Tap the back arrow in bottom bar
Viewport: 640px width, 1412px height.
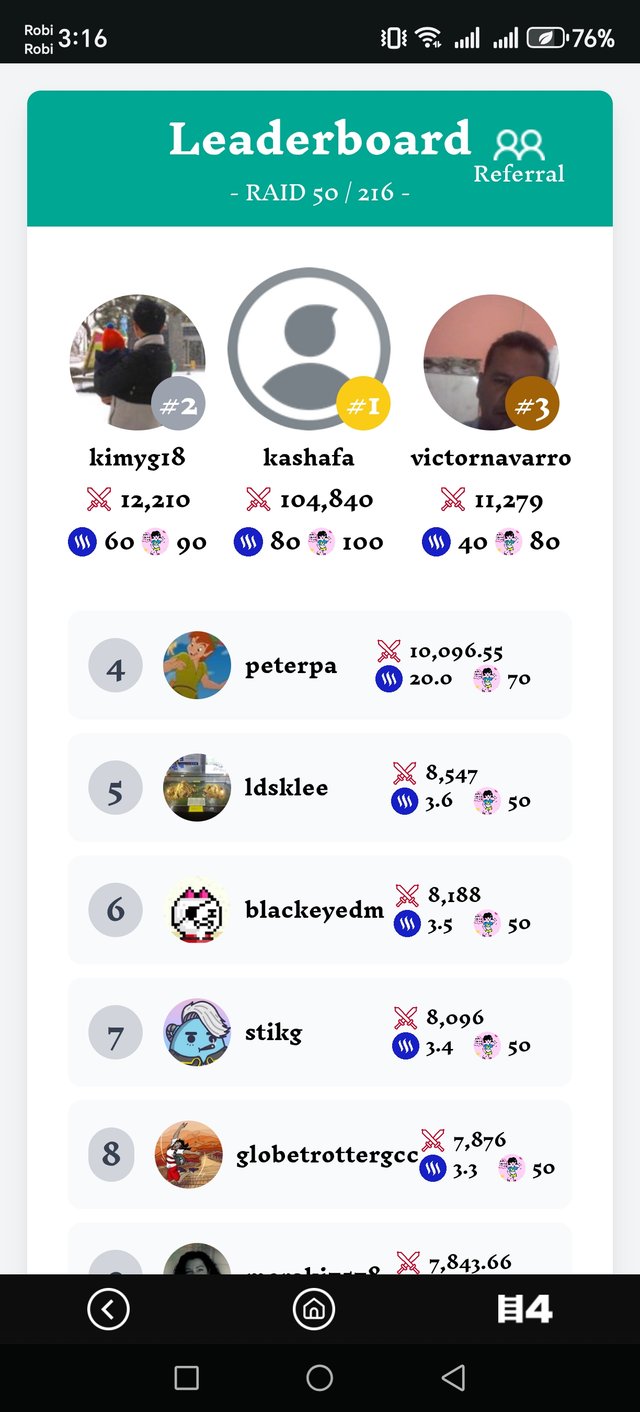(108, 1308)
